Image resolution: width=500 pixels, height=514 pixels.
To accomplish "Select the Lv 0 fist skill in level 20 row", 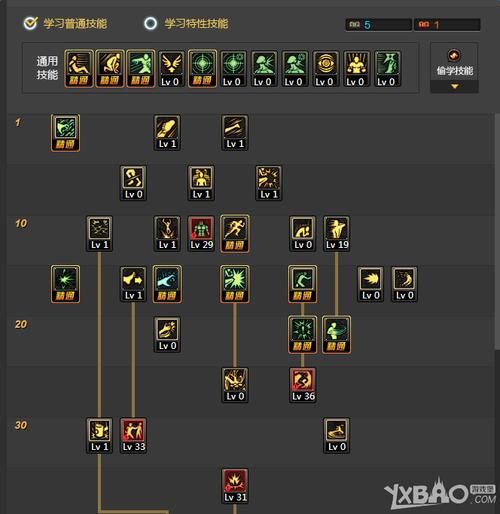I will (167, 335).
